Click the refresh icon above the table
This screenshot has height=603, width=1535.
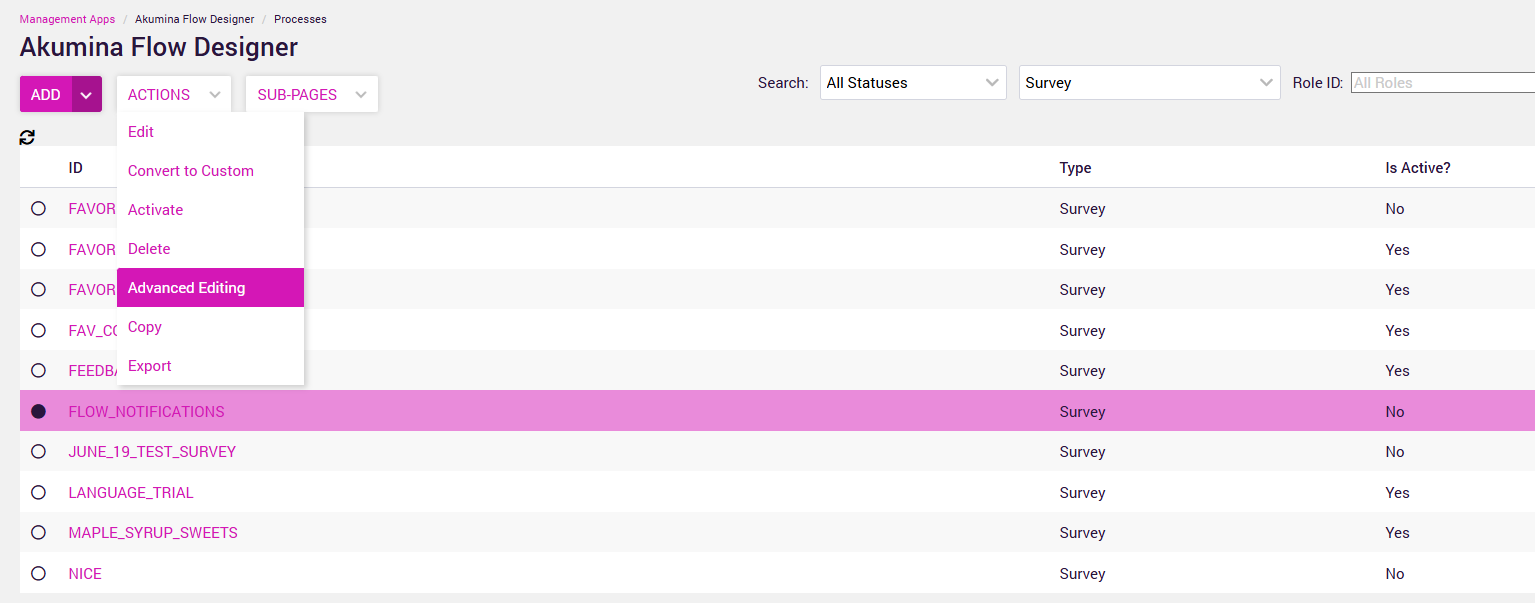[x=27, y=138]
